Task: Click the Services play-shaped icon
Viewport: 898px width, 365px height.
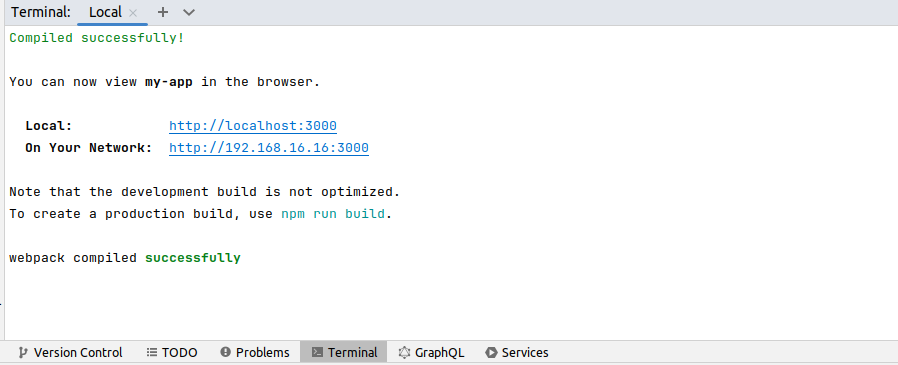Action: click(x=490, y=352)
